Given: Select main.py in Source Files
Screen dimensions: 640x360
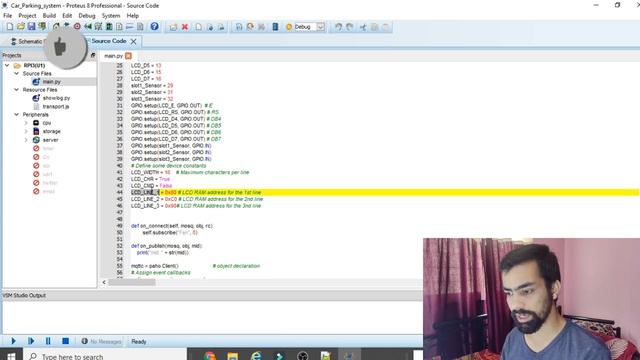Looking at the screenshot, I should click(x=51, y=82).
